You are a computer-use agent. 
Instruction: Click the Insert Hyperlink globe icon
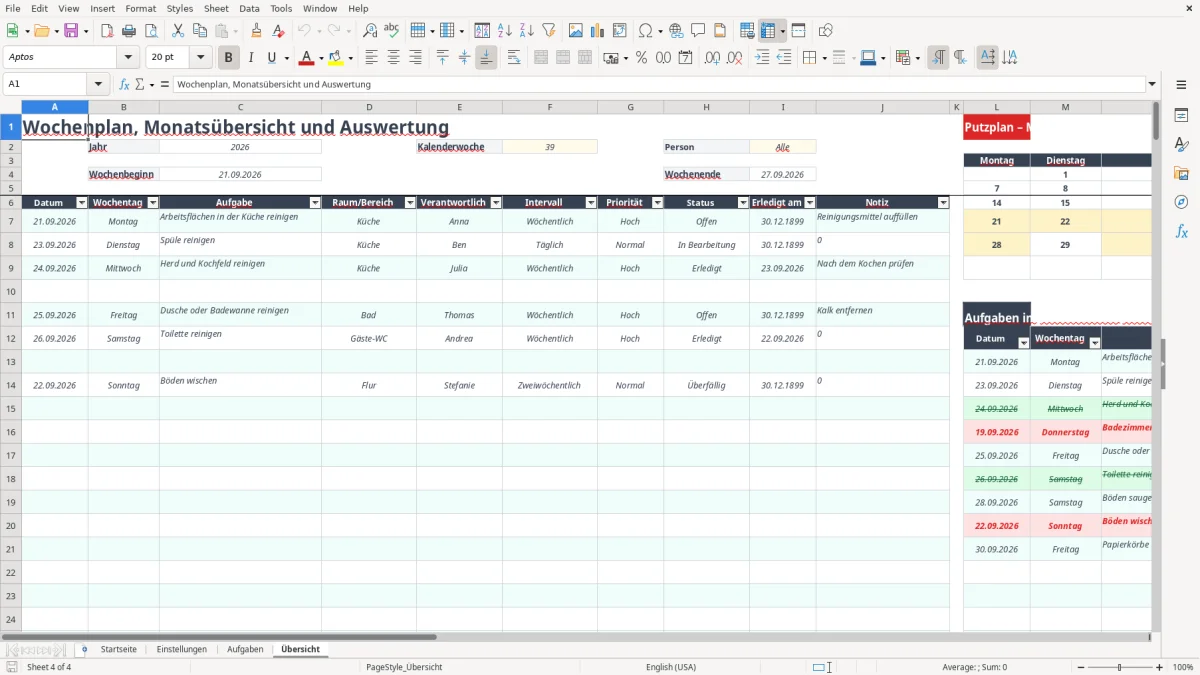pos(676,31)
